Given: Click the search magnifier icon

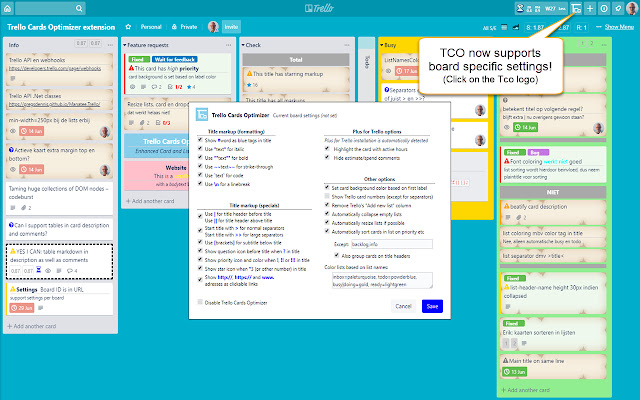Looking at the screenshot, I should tap(79, 8).
